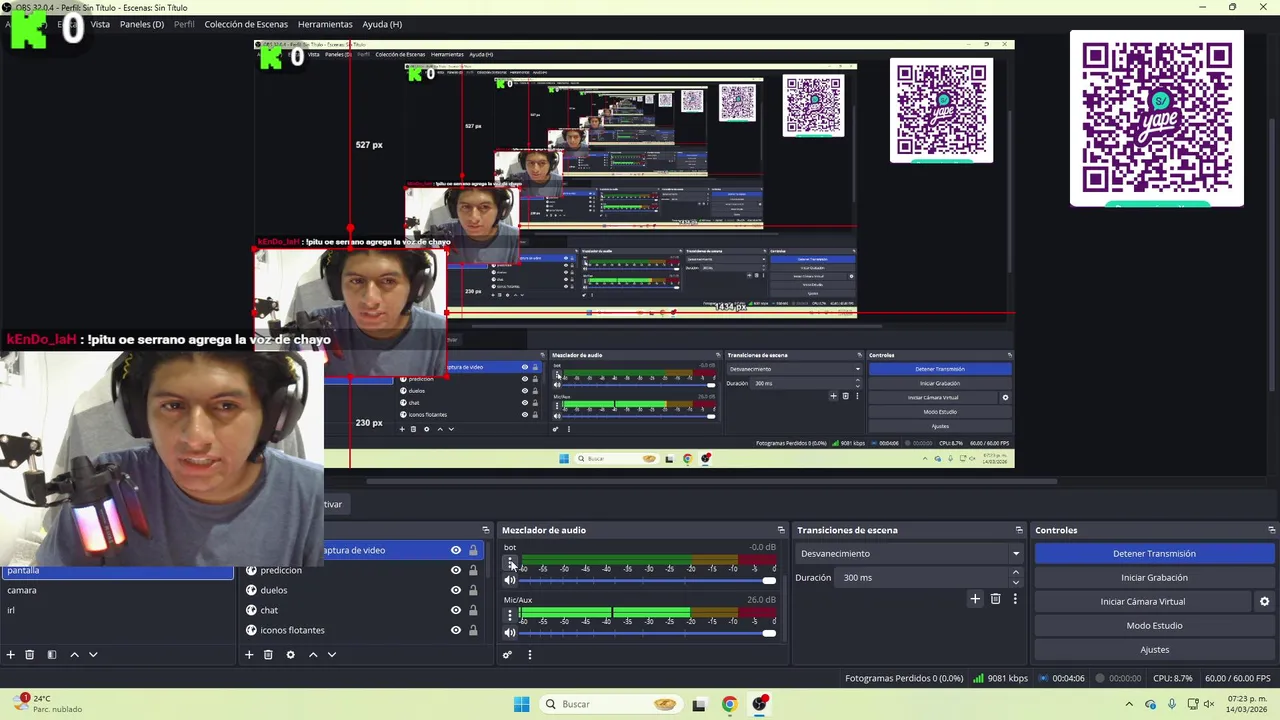Click Mic/Aux volume slider

pos(646,632)
